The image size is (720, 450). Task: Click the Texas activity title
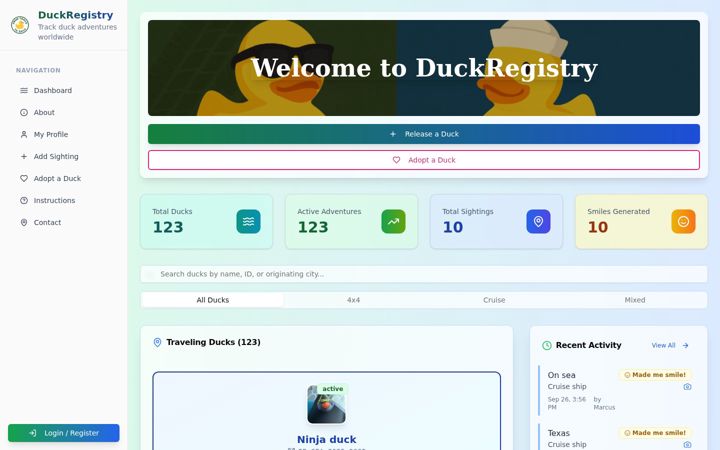coord(558,433)
